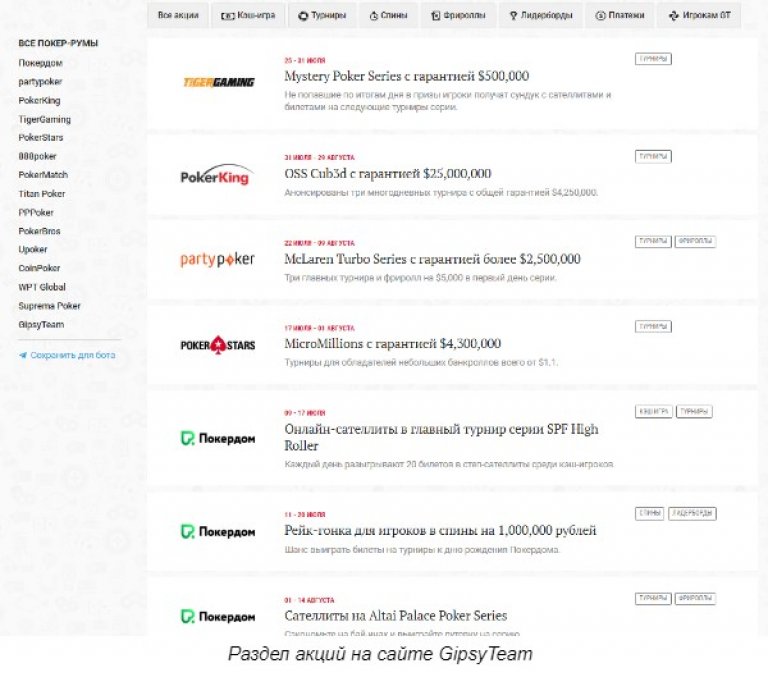Click Турниры tag on SPF High Roller row
The width and height of the screenshot is (768, 677).
(694, 411)
